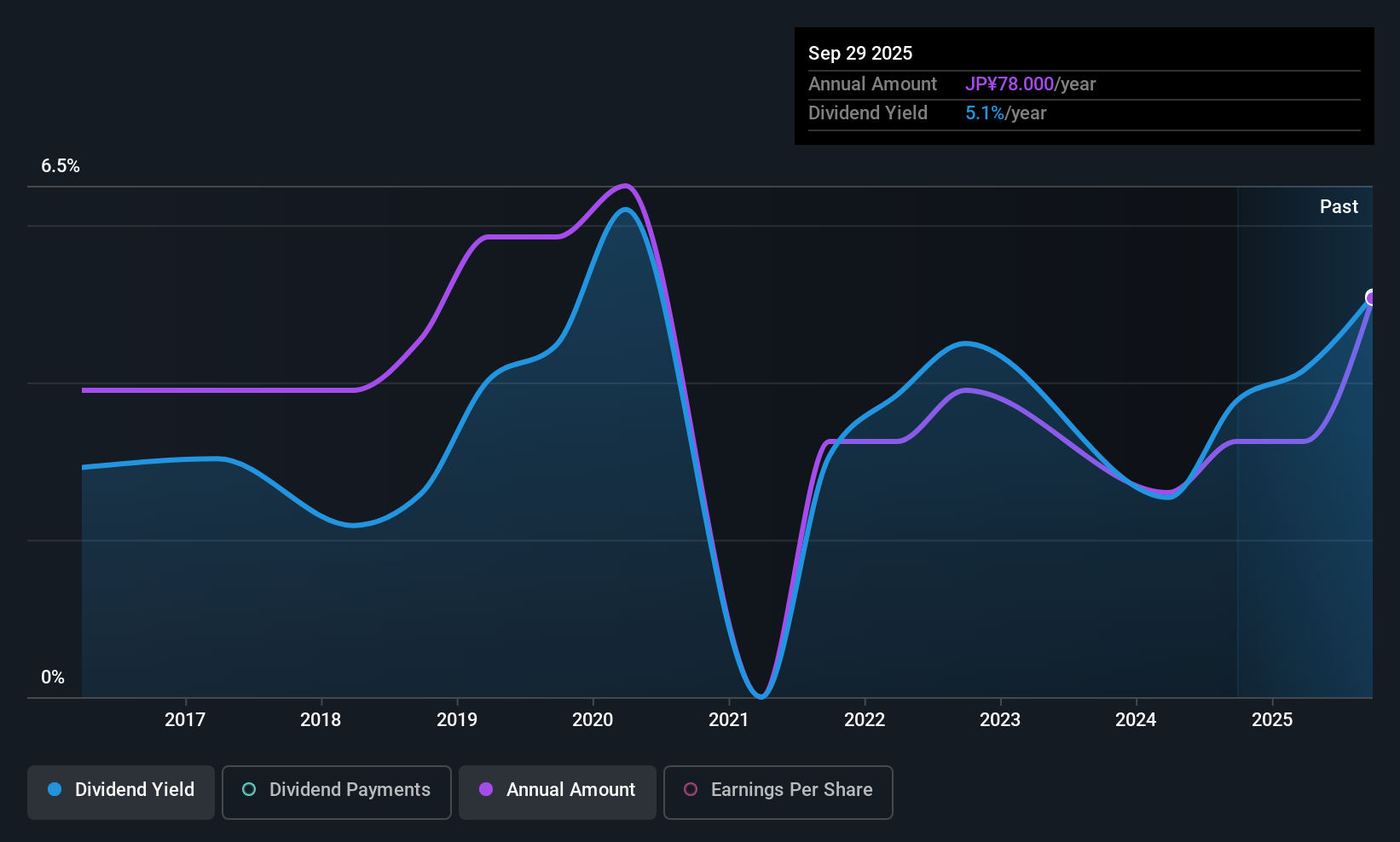Select the end-of-line data point marker
The image size is (1400, 842).
point(1371,297)
